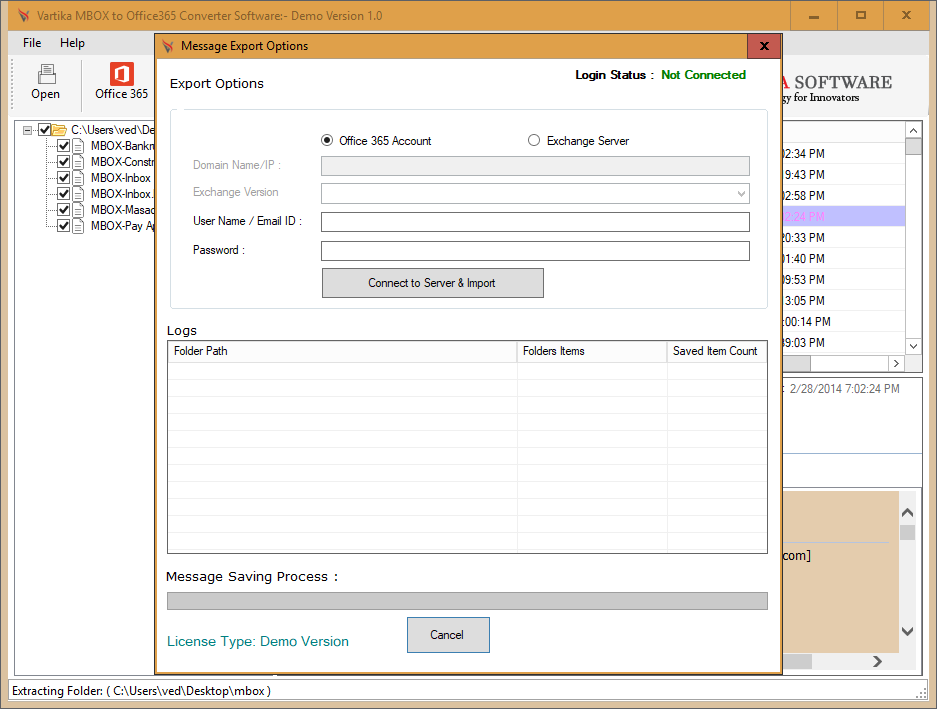Image resolution: width=937 pixels, height=709 pixels.
Task: Open the File menu
Action: point(32,43)
